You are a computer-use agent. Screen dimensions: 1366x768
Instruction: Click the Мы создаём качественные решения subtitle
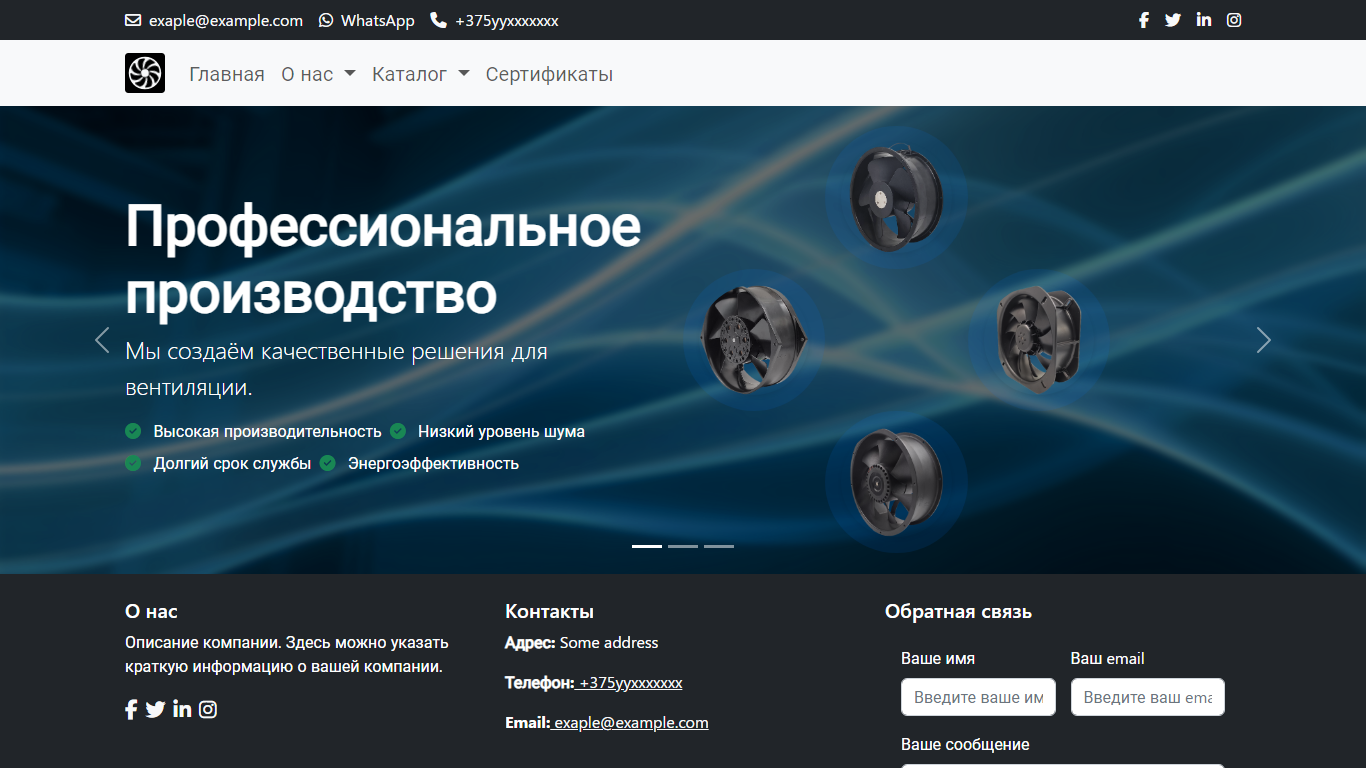(337, 369)
